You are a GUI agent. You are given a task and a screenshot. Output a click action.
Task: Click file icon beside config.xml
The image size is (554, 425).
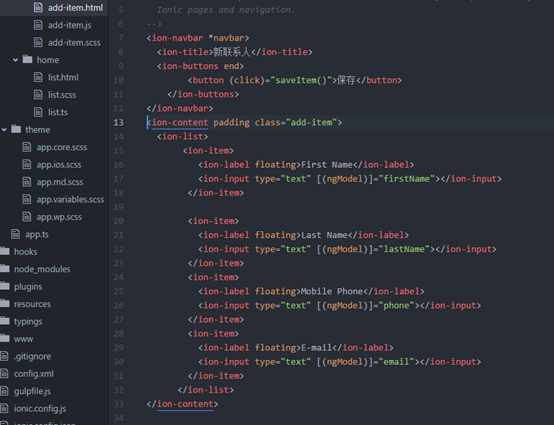click(4, 373)
